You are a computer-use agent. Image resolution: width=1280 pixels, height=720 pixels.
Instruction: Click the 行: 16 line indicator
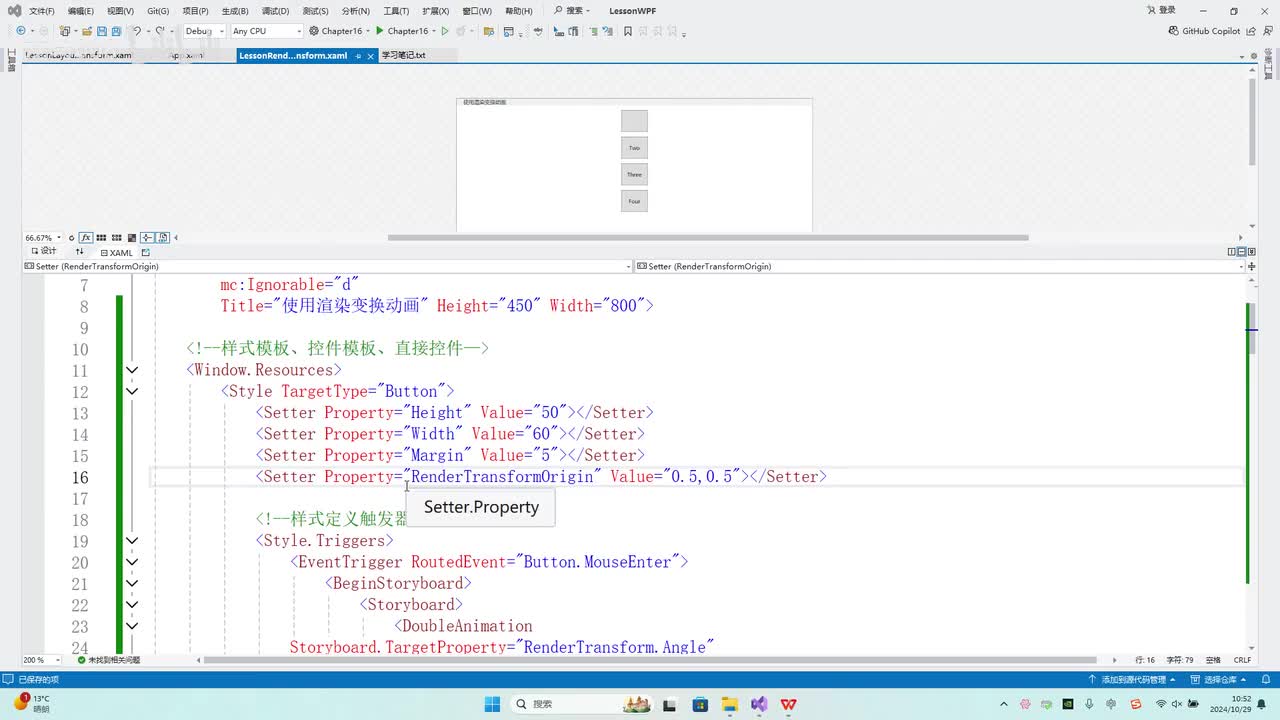pos(1145,660)
